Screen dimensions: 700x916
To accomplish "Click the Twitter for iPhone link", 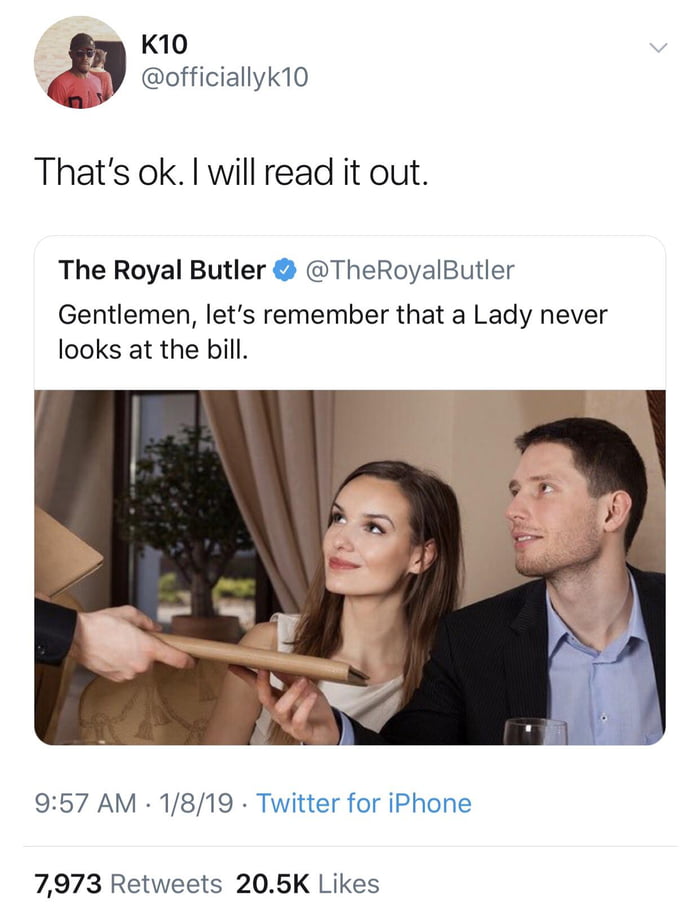I will 363,803.
